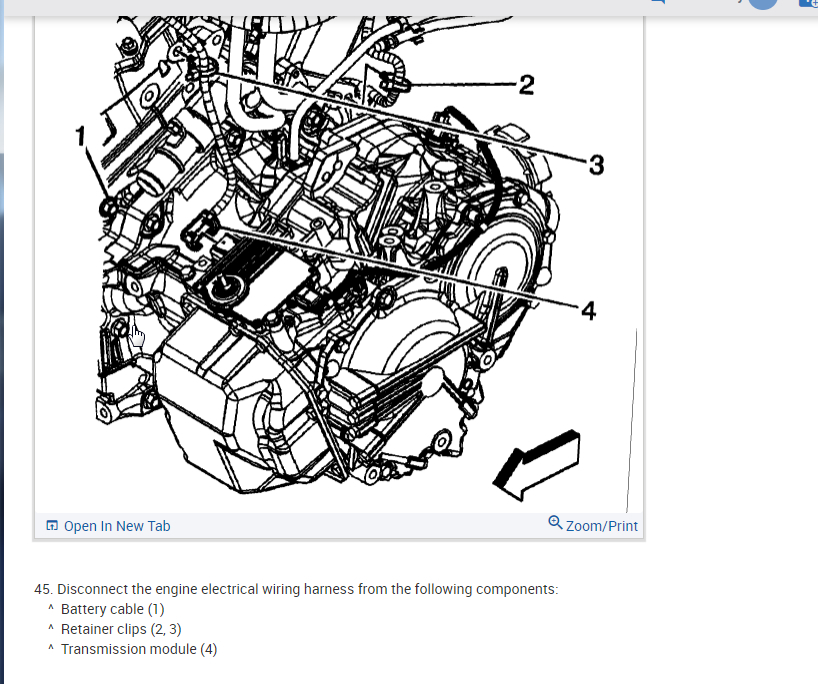Click the Open In New Tab window icon

pyautogui.click(x=52, y=525)
